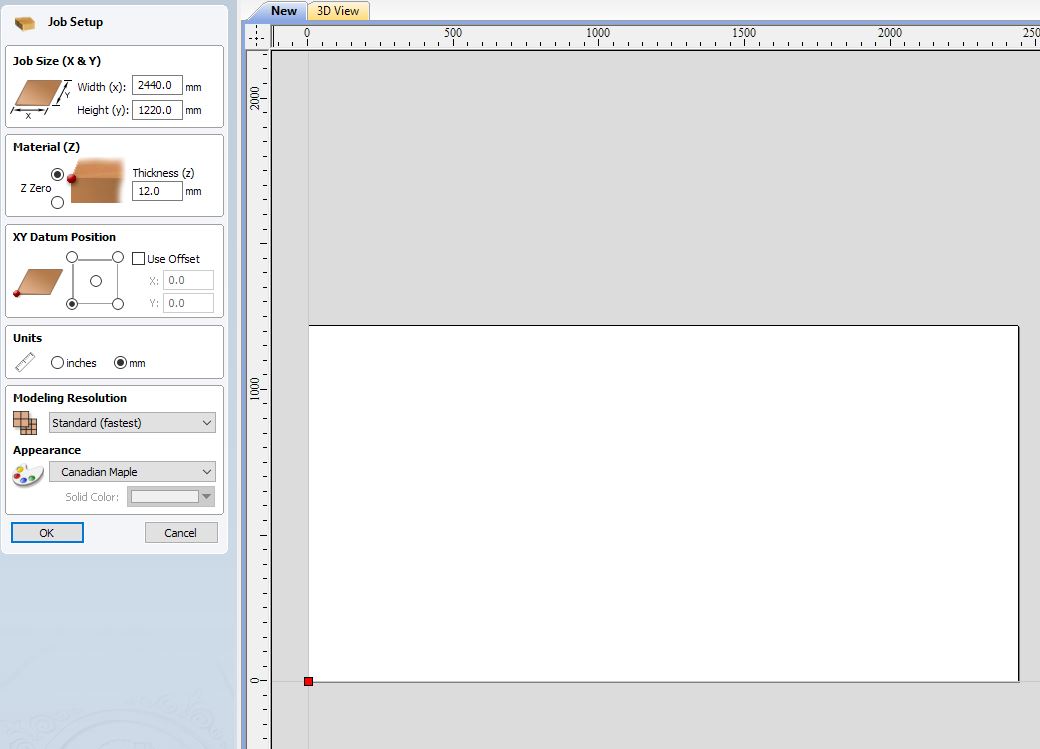Open the Modeling Resolution dropdown
This screenshot has height=749, width=1040.
click(132, 423)
